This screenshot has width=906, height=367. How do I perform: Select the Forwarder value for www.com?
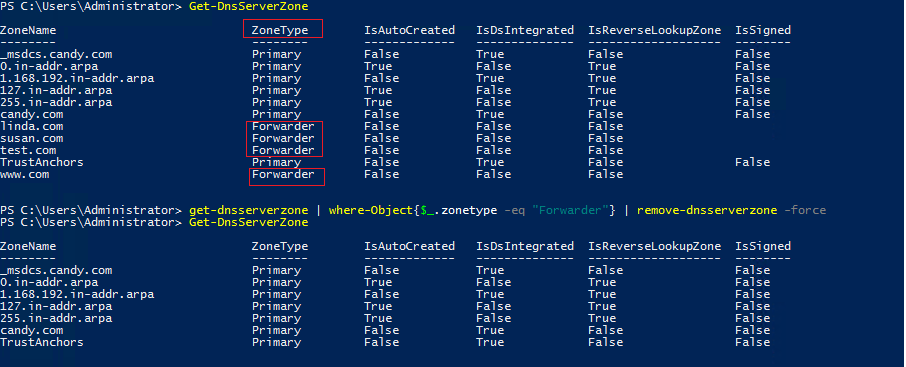pos(283,174)
